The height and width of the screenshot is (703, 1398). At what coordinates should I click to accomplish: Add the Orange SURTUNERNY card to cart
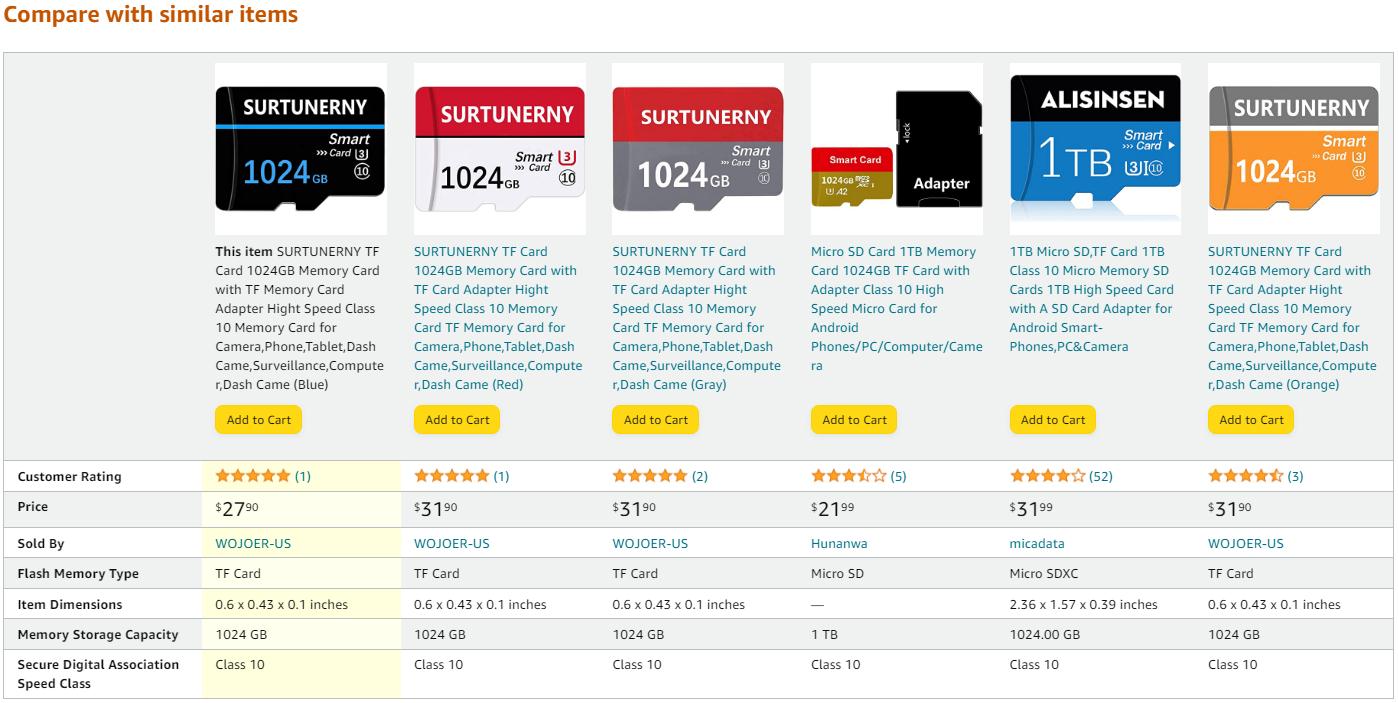[1251, 420]
